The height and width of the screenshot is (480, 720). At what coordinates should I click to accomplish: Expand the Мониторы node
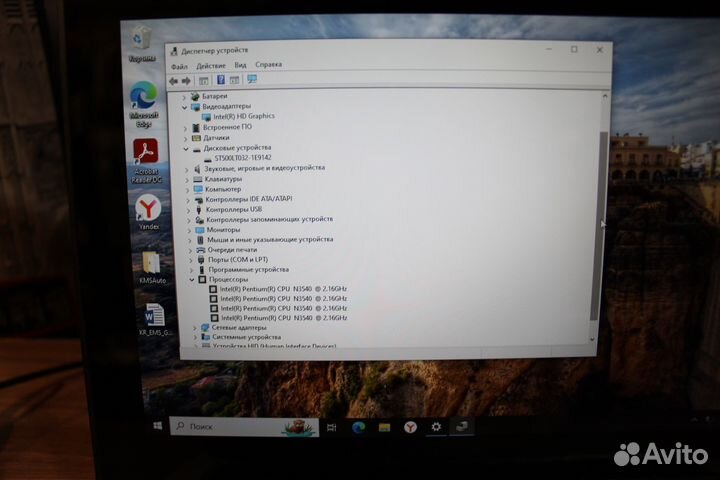pyautogui.click(x=189, y=231)
